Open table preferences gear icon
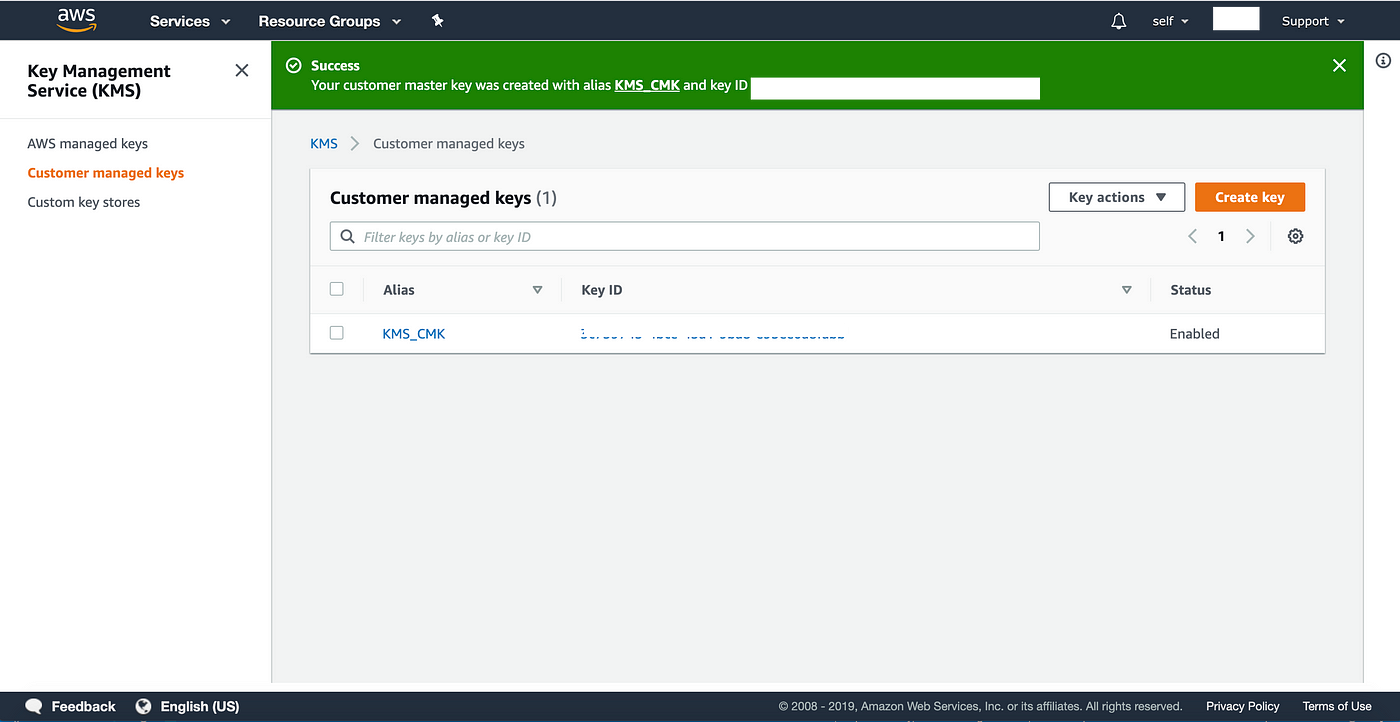This screenshot has width=1400, height=722. (x=1295, y=236)
